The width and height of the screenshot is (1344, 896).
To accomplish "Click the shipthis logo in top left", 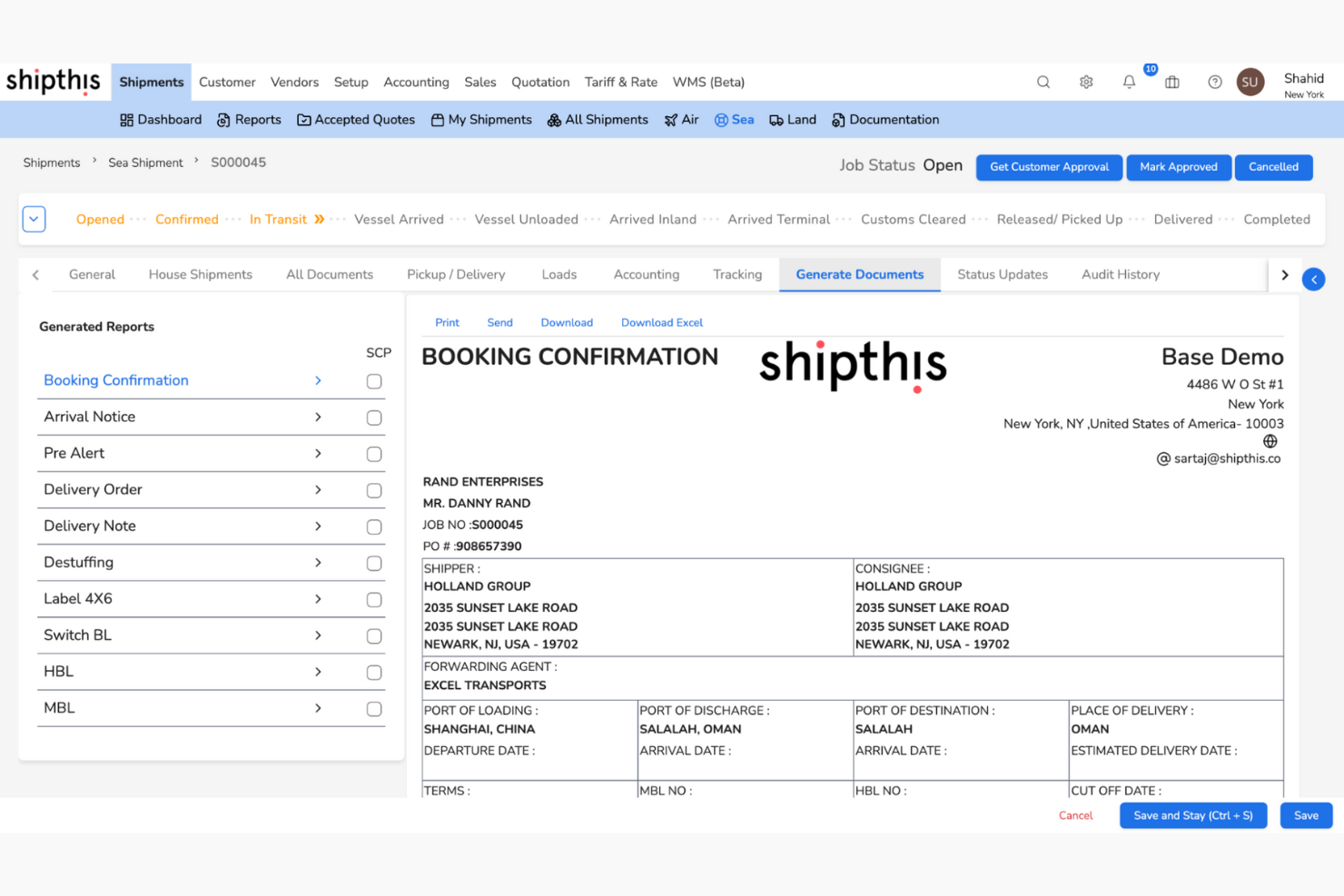I will tap(54, 81).
